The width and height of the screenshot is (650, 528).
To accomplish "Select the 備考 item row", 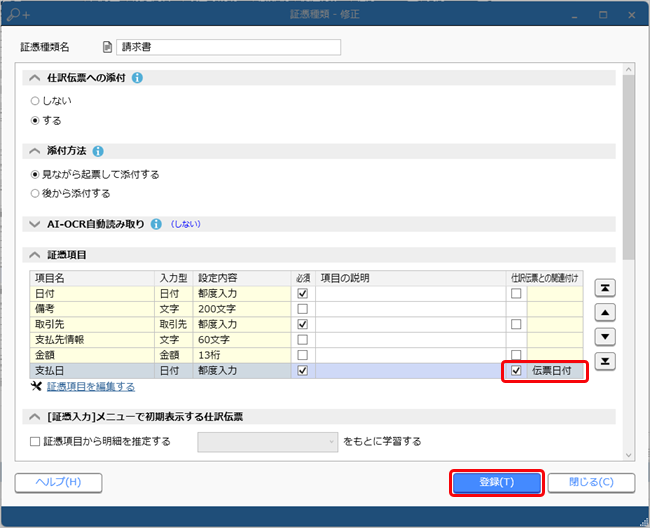I will click(x=306, y=309).
